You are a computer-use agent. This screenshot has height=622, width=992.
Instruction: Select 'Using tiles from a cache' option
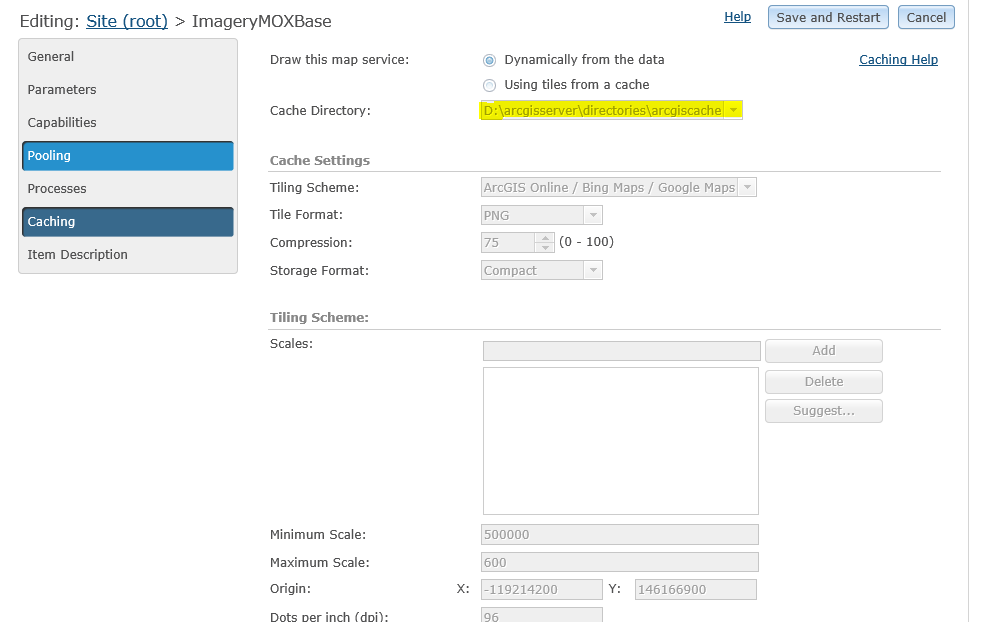(489, 85)
